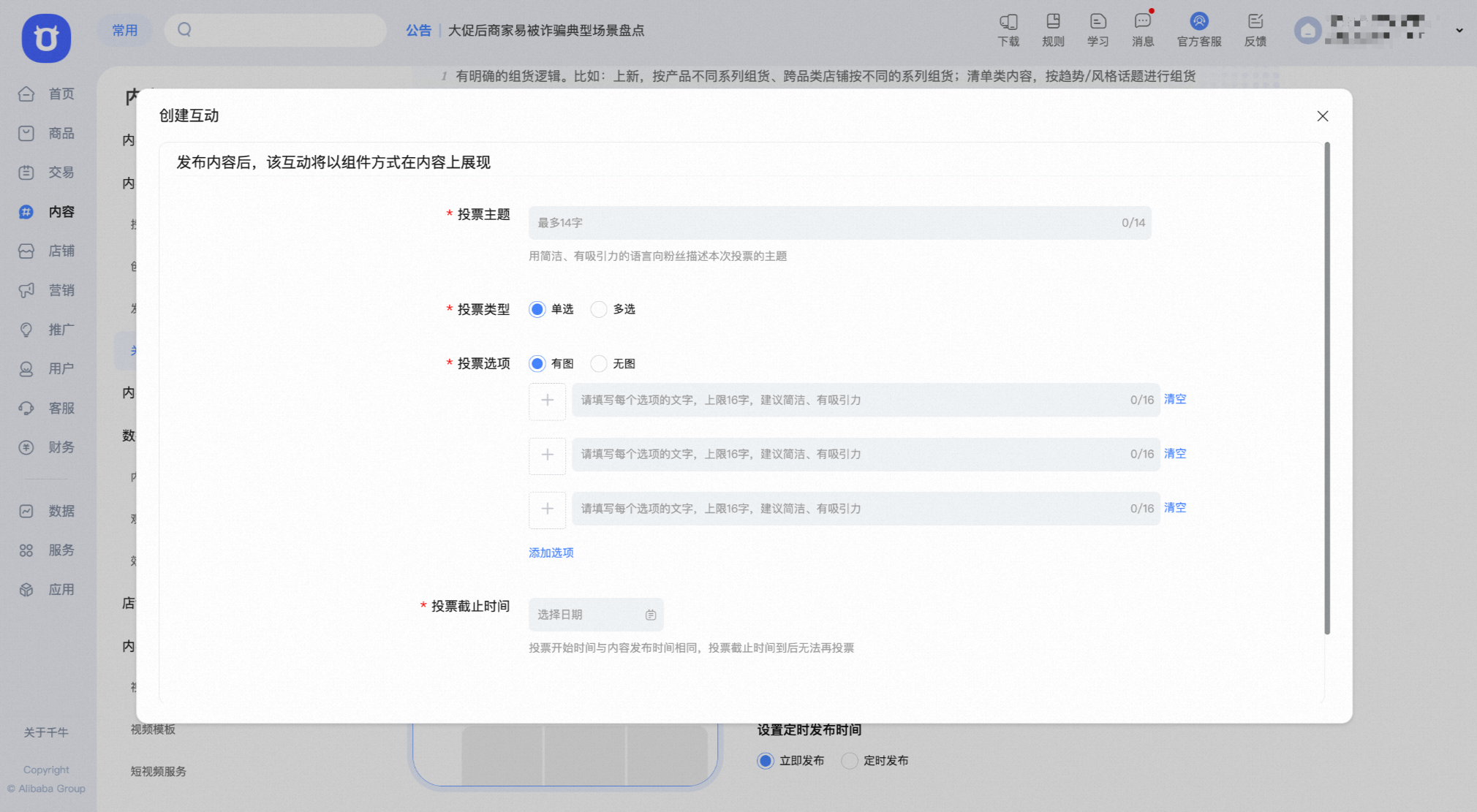The width and height of the screenshot is (1477, 812).
Task: Click the dialog vertical scrollbar
Action: click(1327, 389)
